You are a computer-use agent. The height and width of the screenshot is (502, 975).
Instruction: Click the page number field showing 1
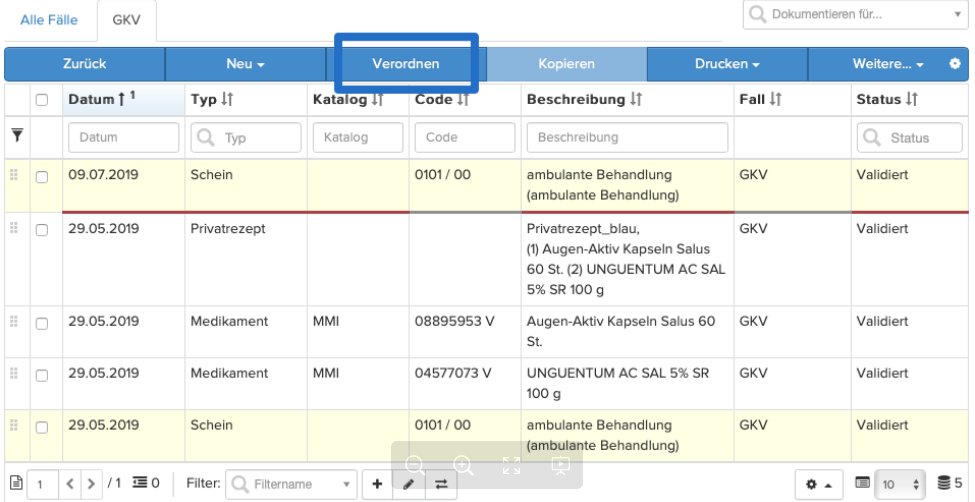coord(43,484)
